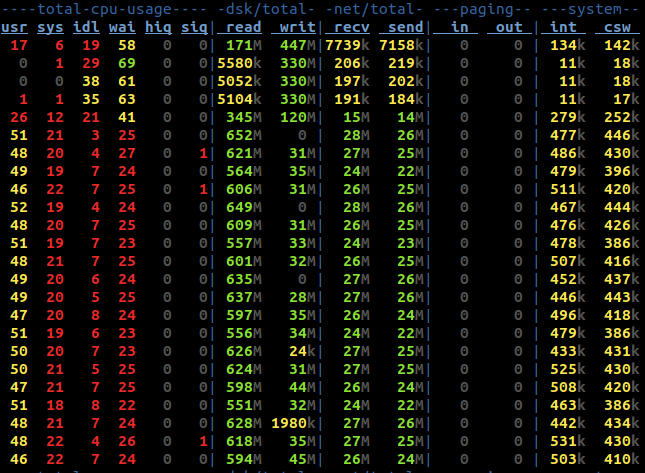Click the 'usr' column header
This screenshot has height=473, width=645.
click(14, 27)
